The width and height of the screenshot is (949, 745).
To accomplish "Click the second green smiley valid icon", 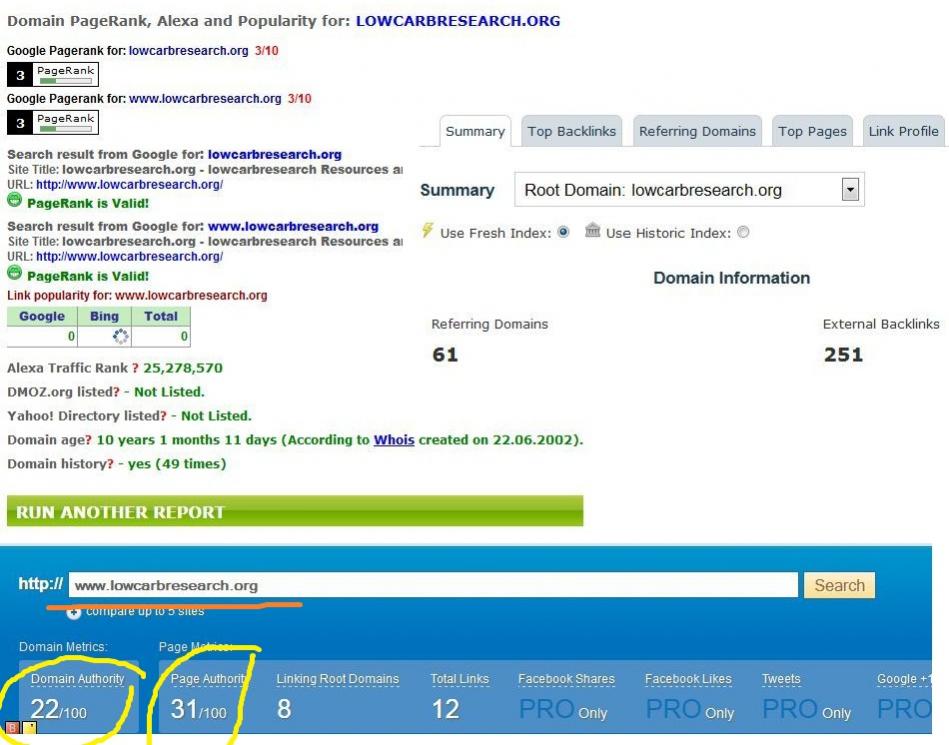I will [x=15, y=272].
